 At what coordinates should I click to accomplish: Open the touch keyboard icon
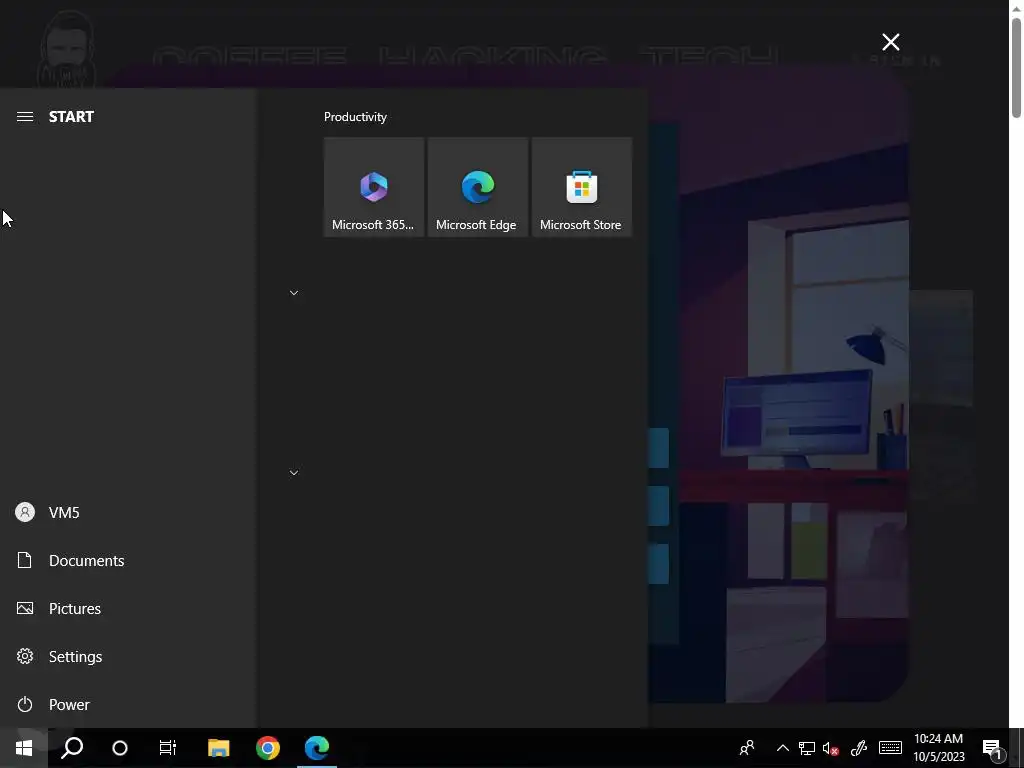pos(890,748)
